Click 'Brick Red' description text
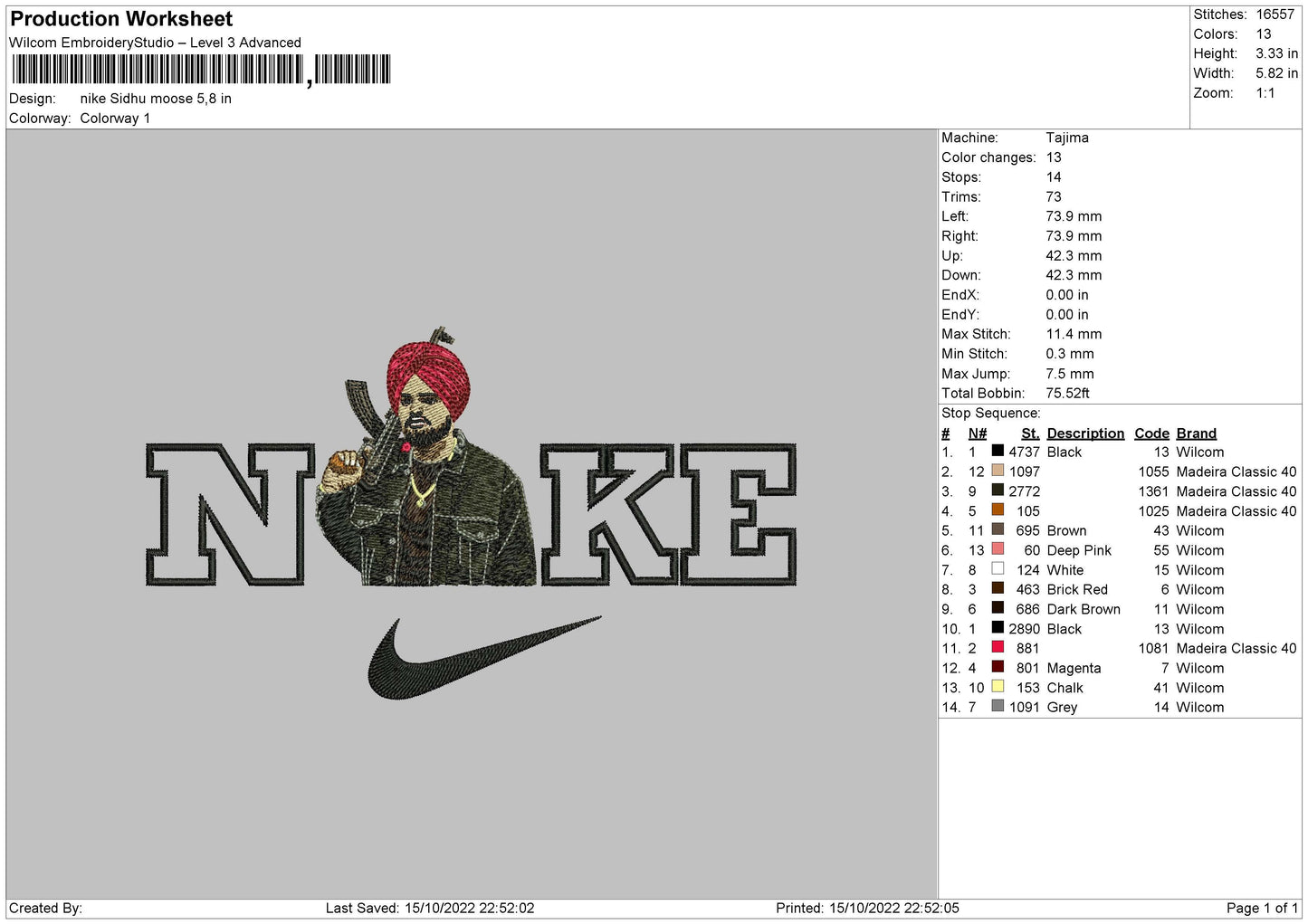The image size is (1308, 924). pyautogui.click(x=1077, y=589)
